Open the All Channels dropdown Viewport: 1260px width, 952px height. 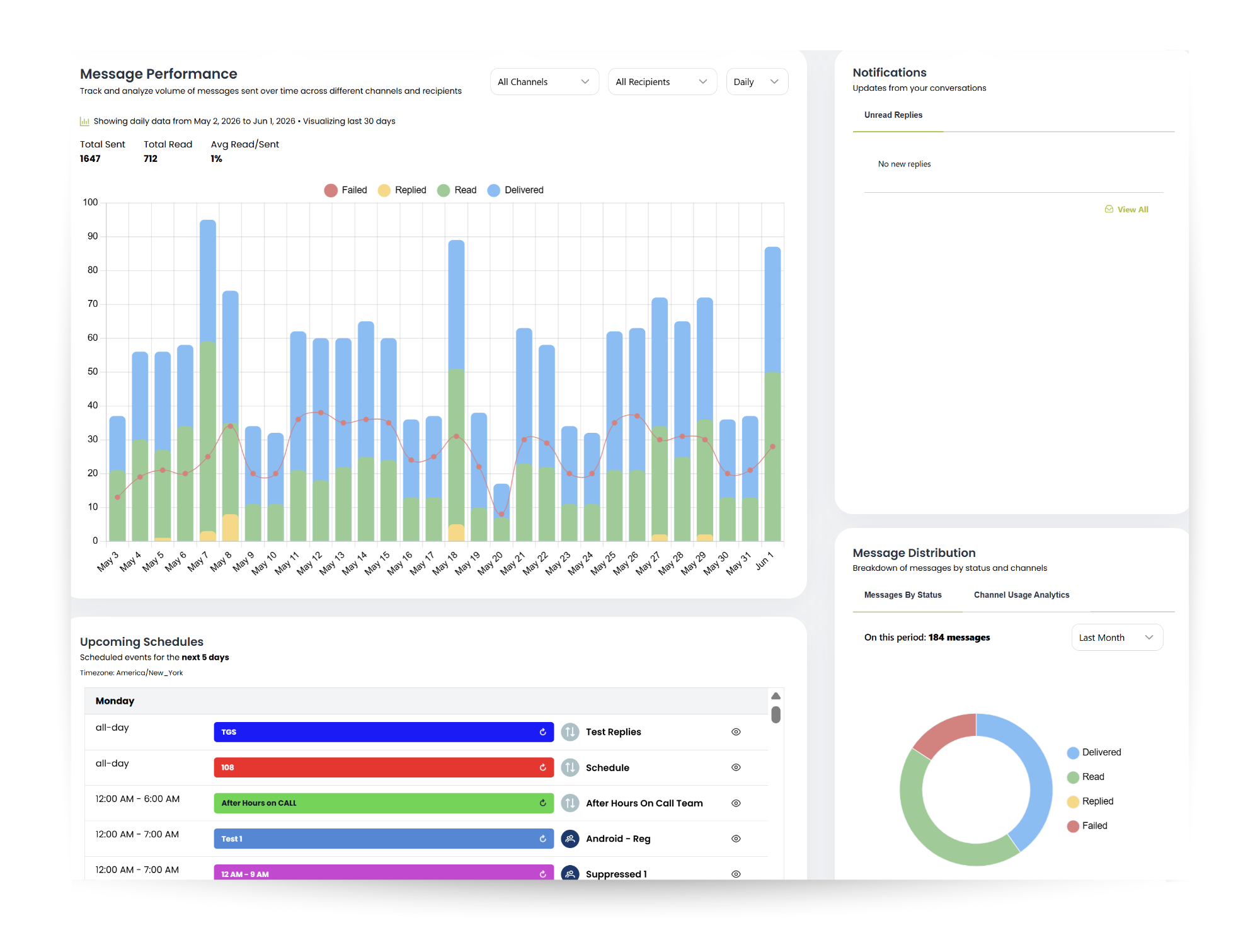[x=544, y=82]
